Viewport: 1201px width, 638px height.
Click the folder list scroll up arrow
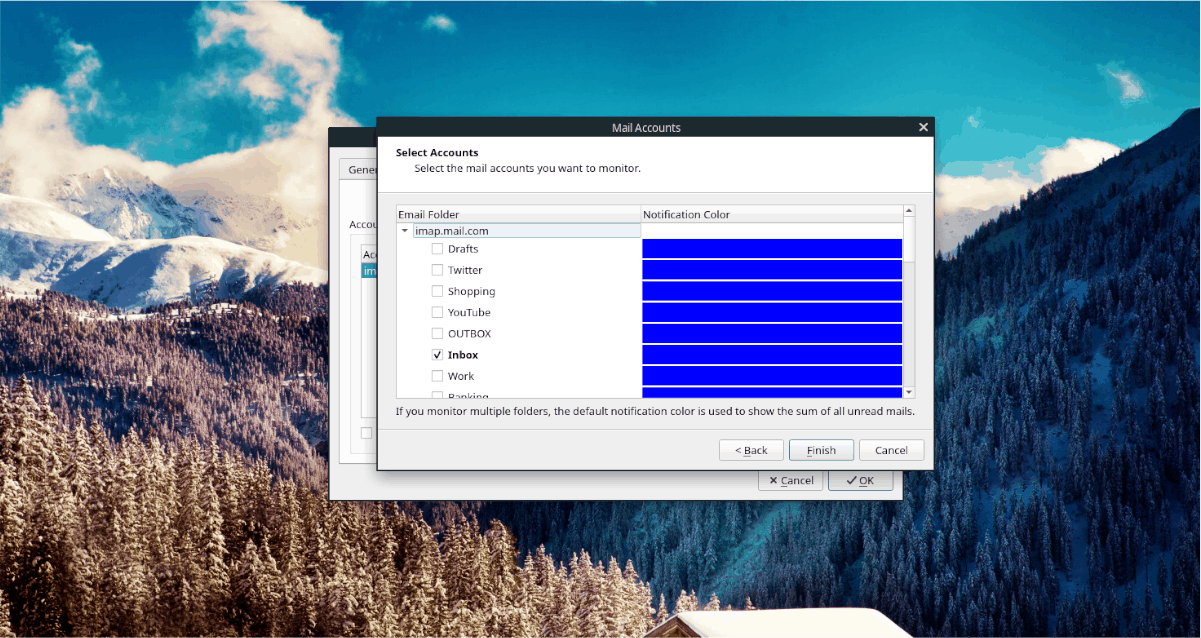909,211
